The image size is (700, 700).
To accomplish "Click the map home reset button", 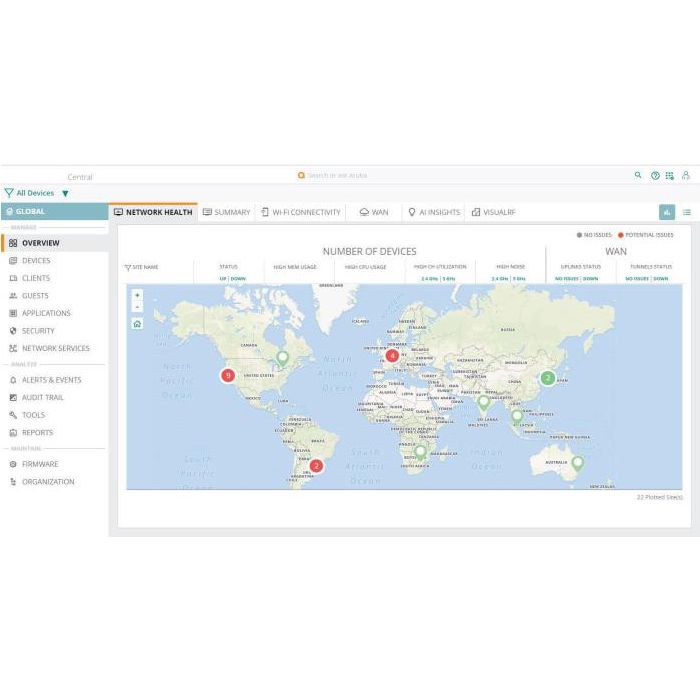I will pyautogui.click(x=137, y=323).
